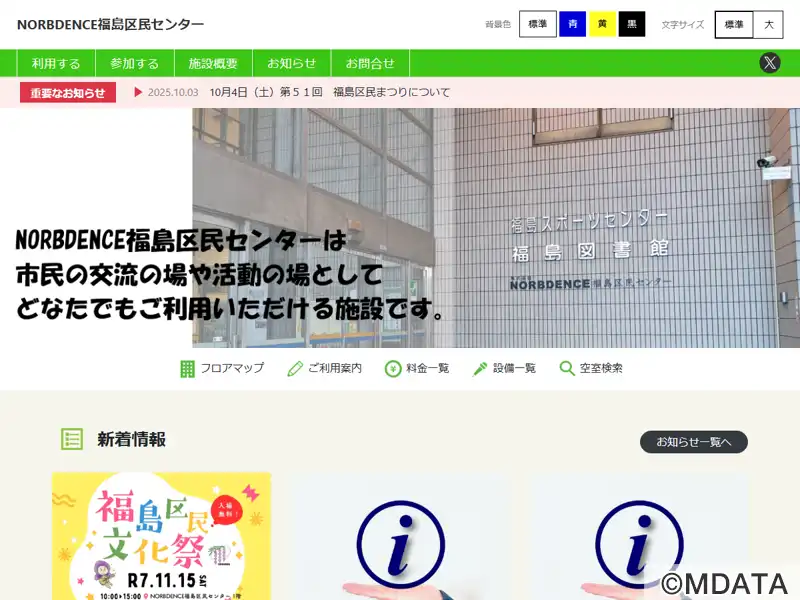The height and width of the screenshot is (600, 800).
Task: Click the yen icon for 料金一覧
Action: tap(393, 368)
